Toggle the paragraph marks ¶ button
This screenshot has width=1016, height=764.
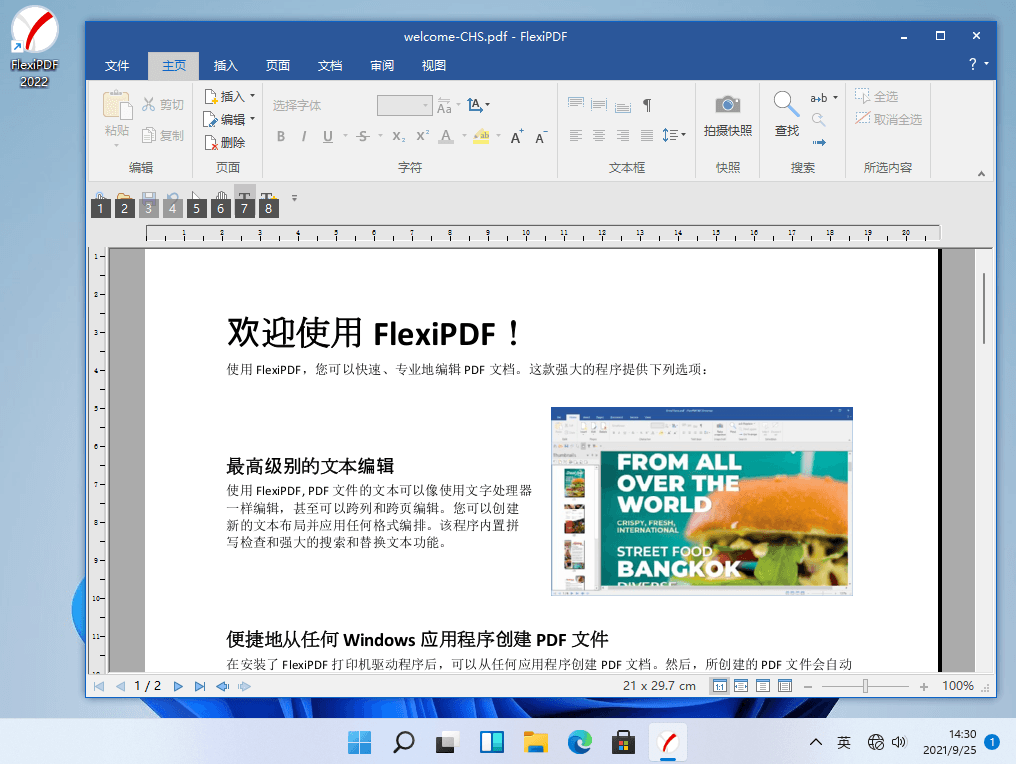tap(647, 105)
